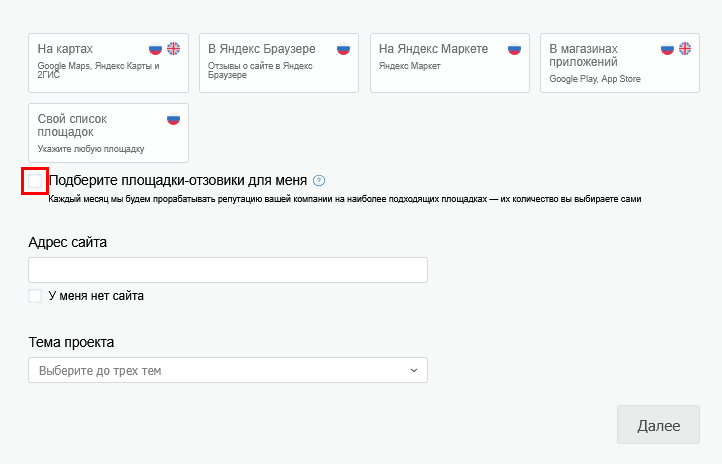Viewport: 722px width, 464px height.
Task: Open help icon next to "Подберите площадки-отзовики"
Action: pyautogui.click(x=319, y=180)
